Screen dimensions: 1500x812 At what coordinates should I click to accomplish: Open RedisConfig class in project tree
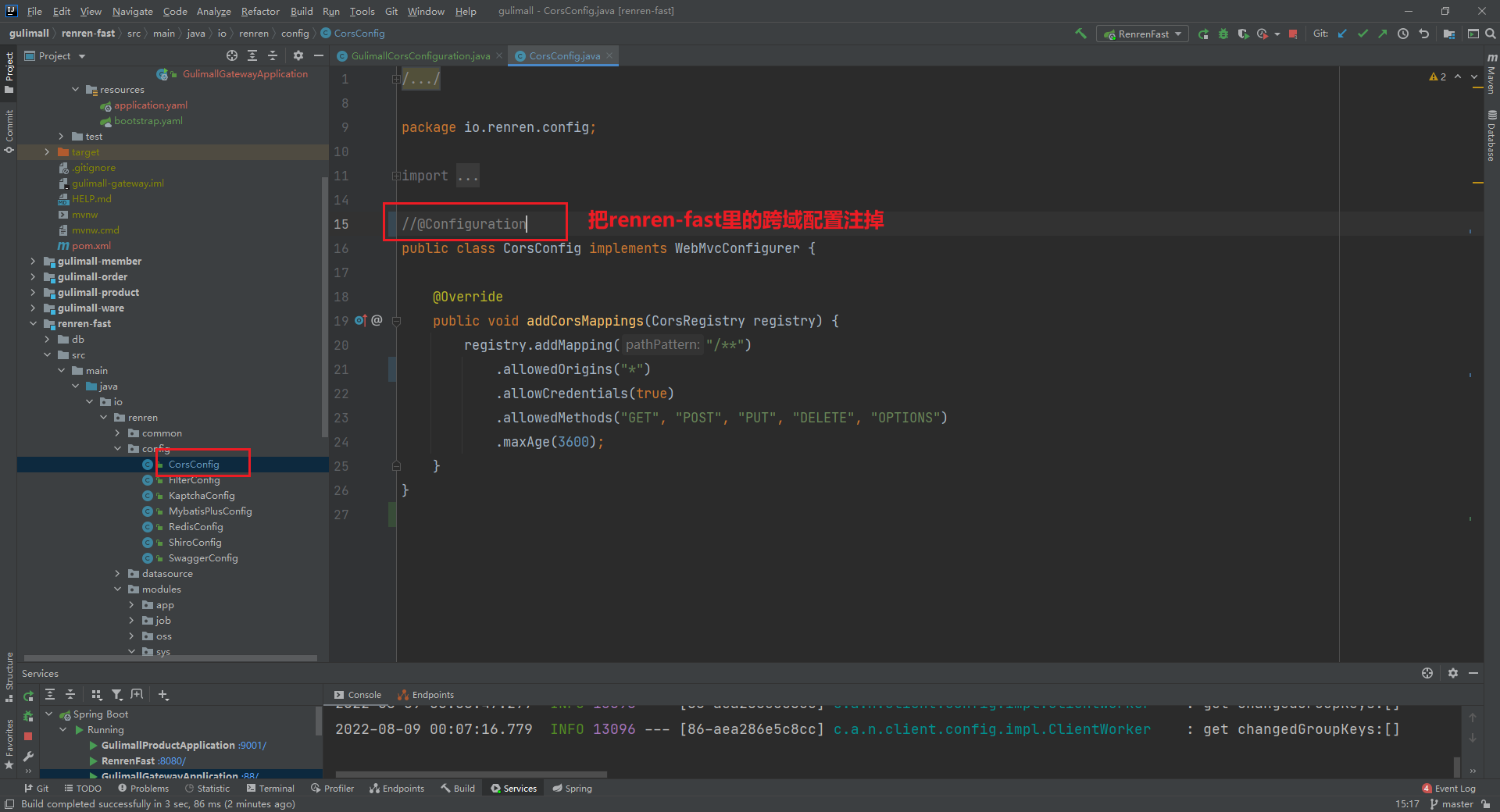pos(195,526)
